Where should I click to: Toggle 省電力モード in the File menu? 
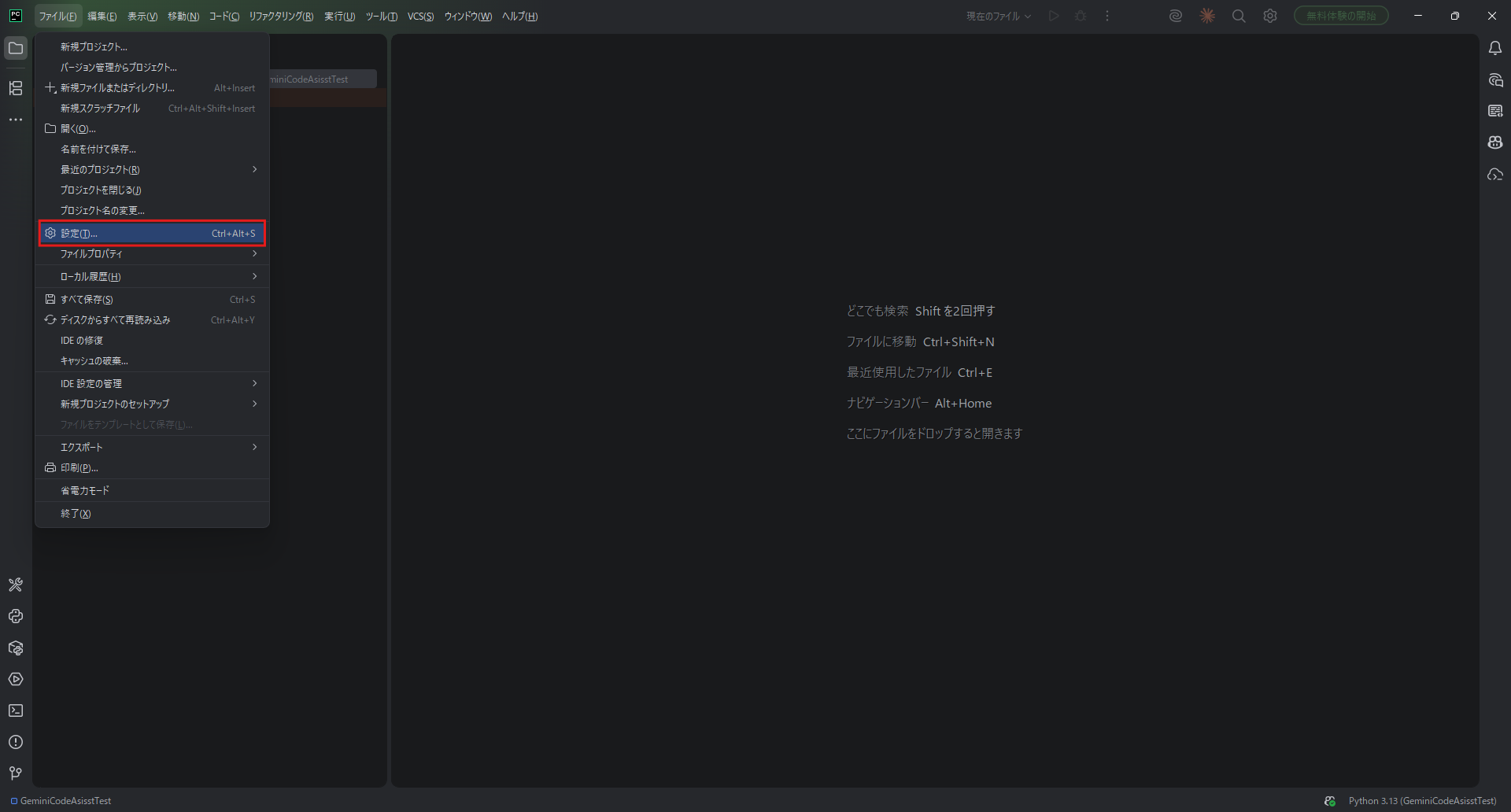coord(85,490)
